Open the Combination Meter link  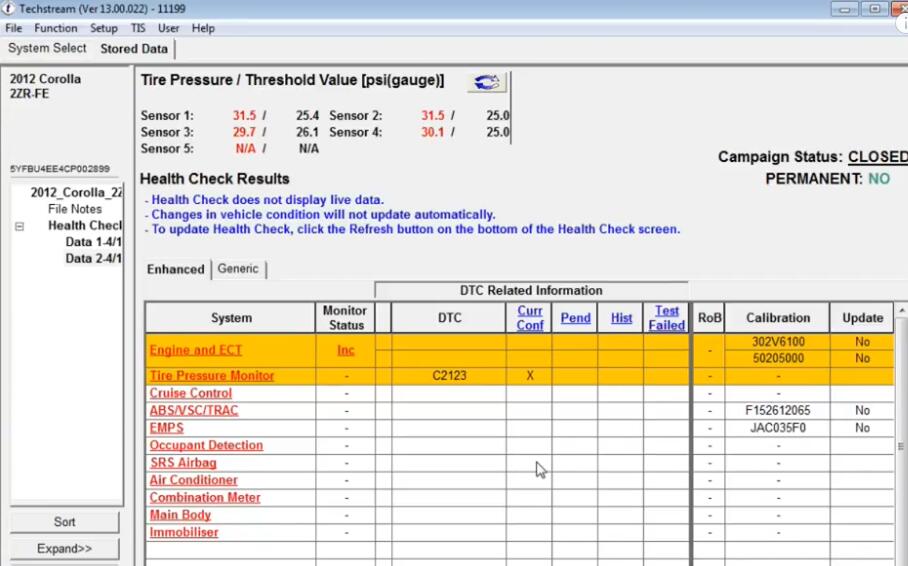point(205,497)
